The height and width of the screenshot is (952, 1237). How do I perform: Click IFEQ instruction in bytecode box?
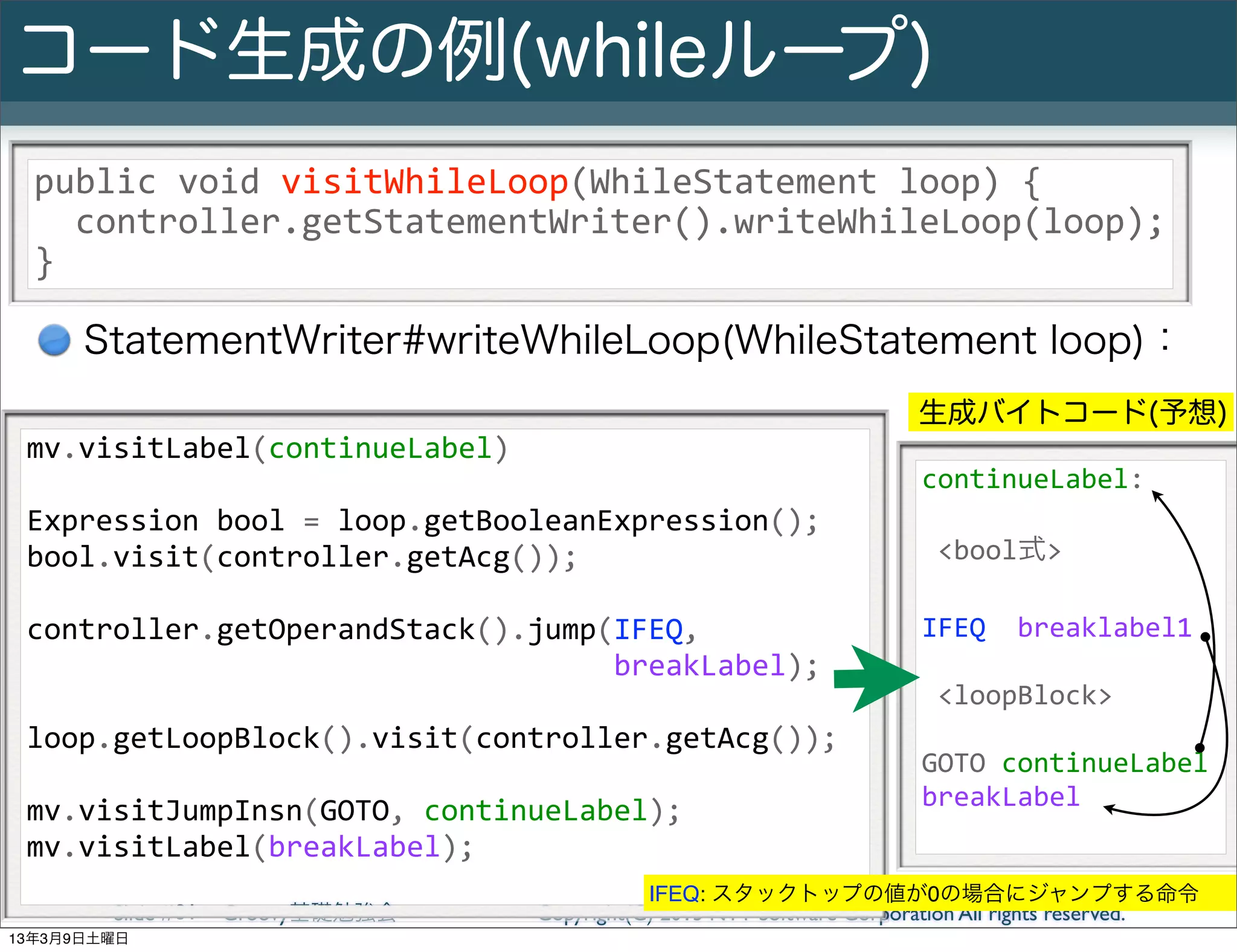(954, 628)
